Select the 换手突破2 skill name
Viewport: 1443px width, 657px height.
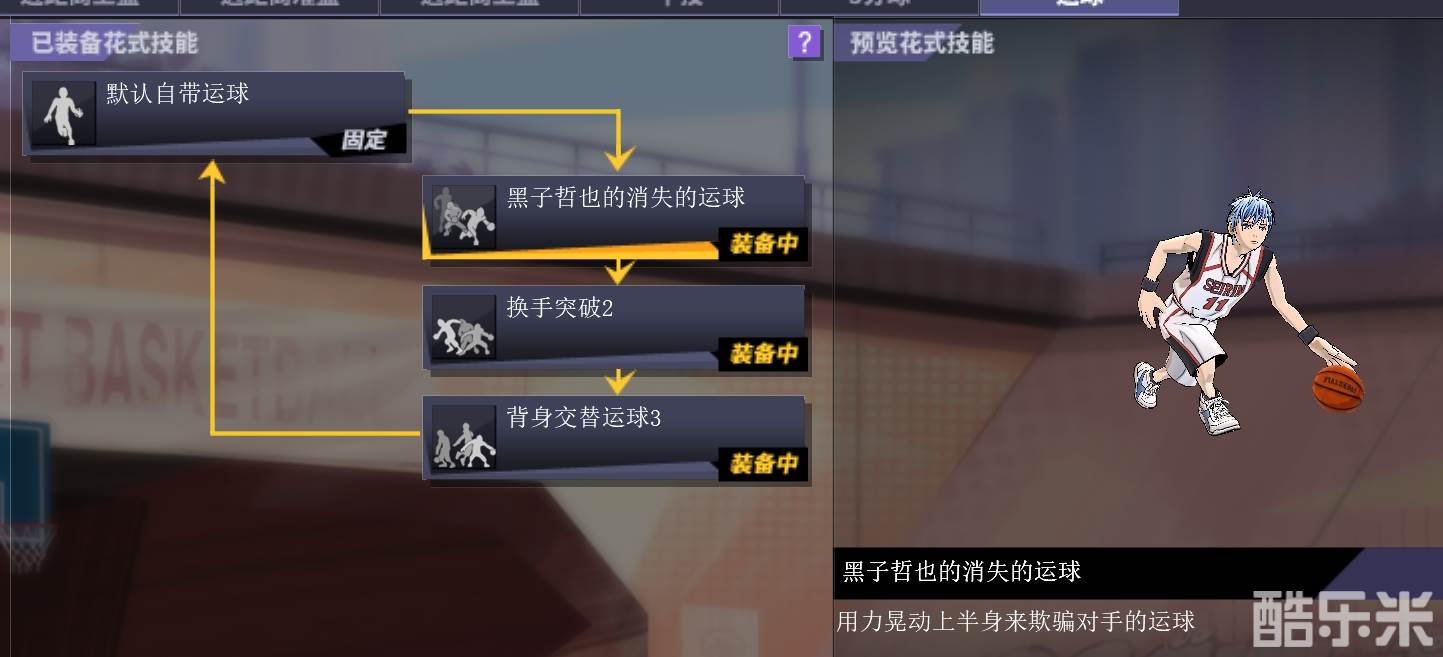(x=560, y=308)
